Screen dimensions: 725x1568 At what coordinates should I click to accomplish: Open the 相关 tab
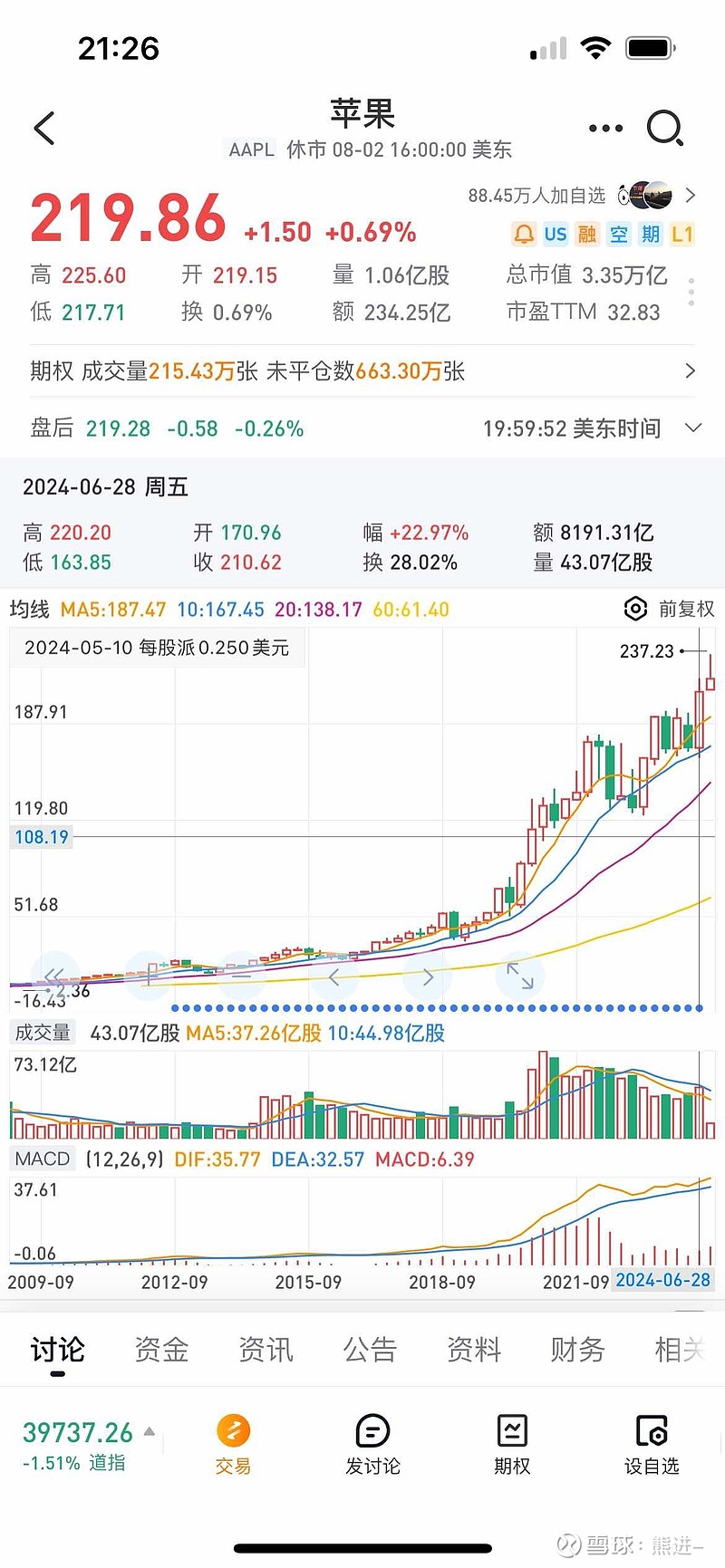680,1350
